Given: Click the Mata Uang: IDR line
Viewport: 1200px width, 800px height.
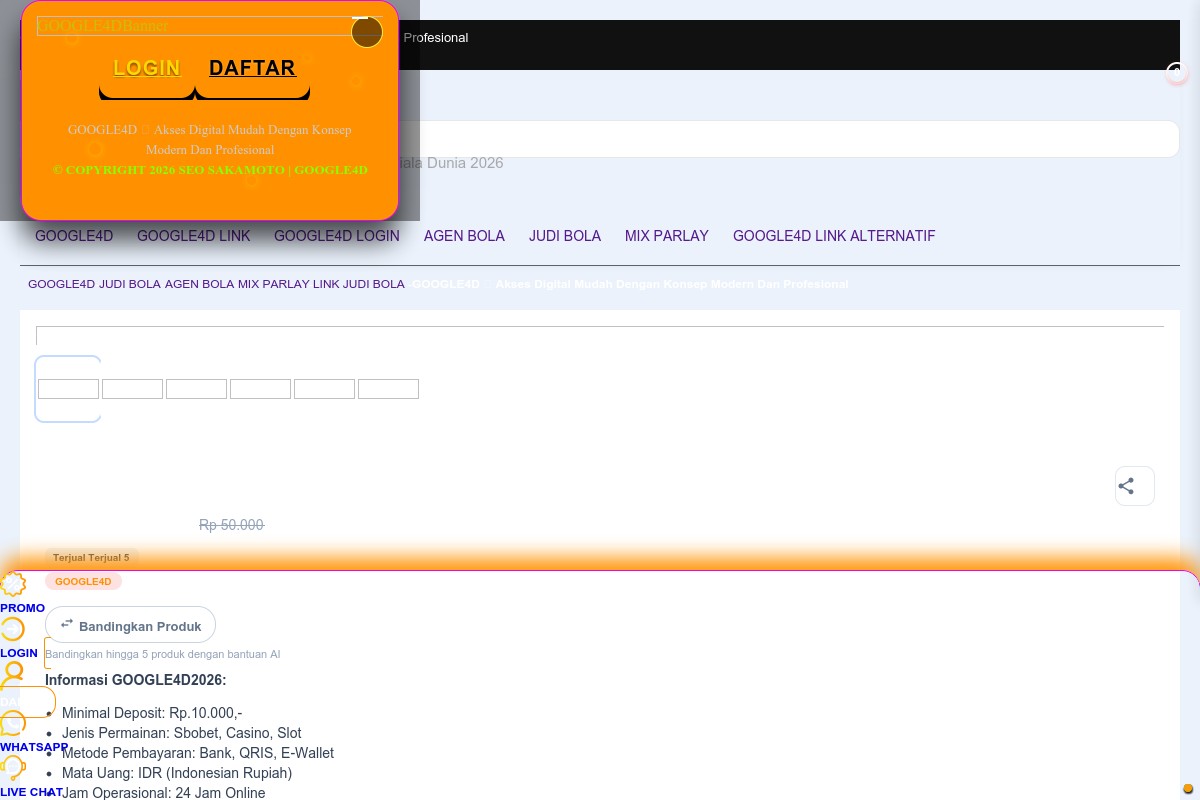Looking at the screenshot, I should (x=177, y=773).
